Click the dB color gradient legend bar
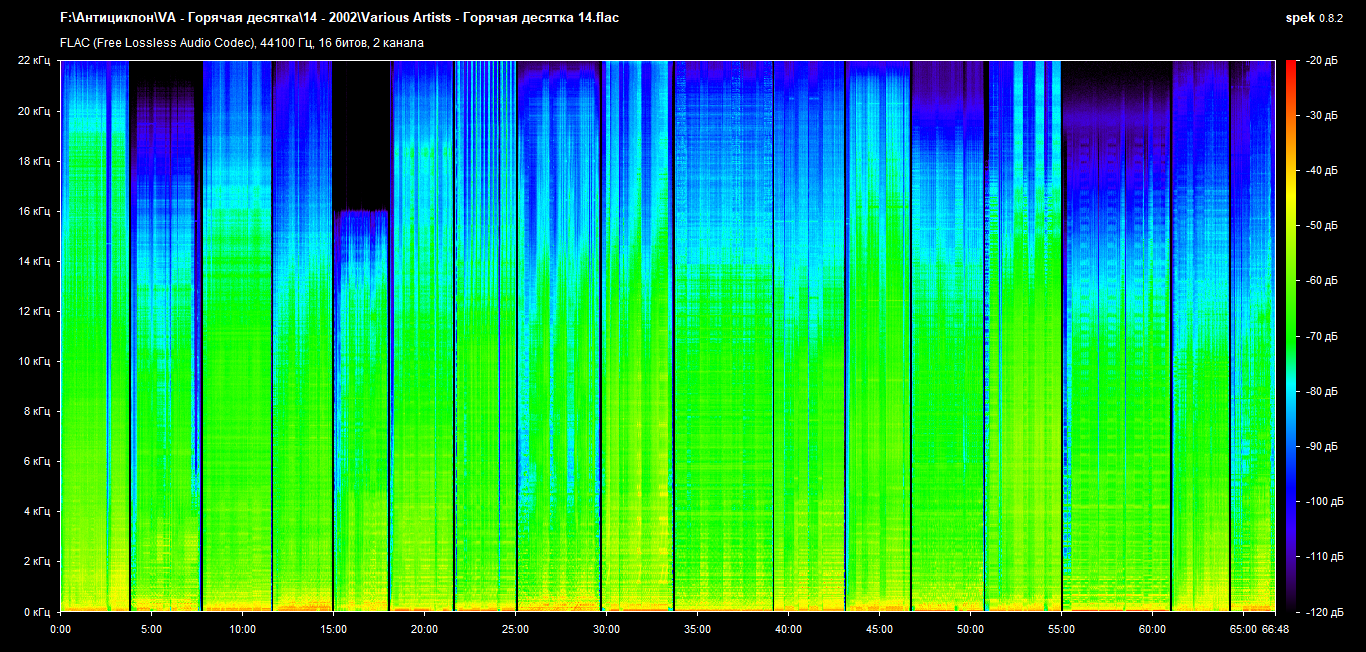The image size is (1366, 652). 1291,336
